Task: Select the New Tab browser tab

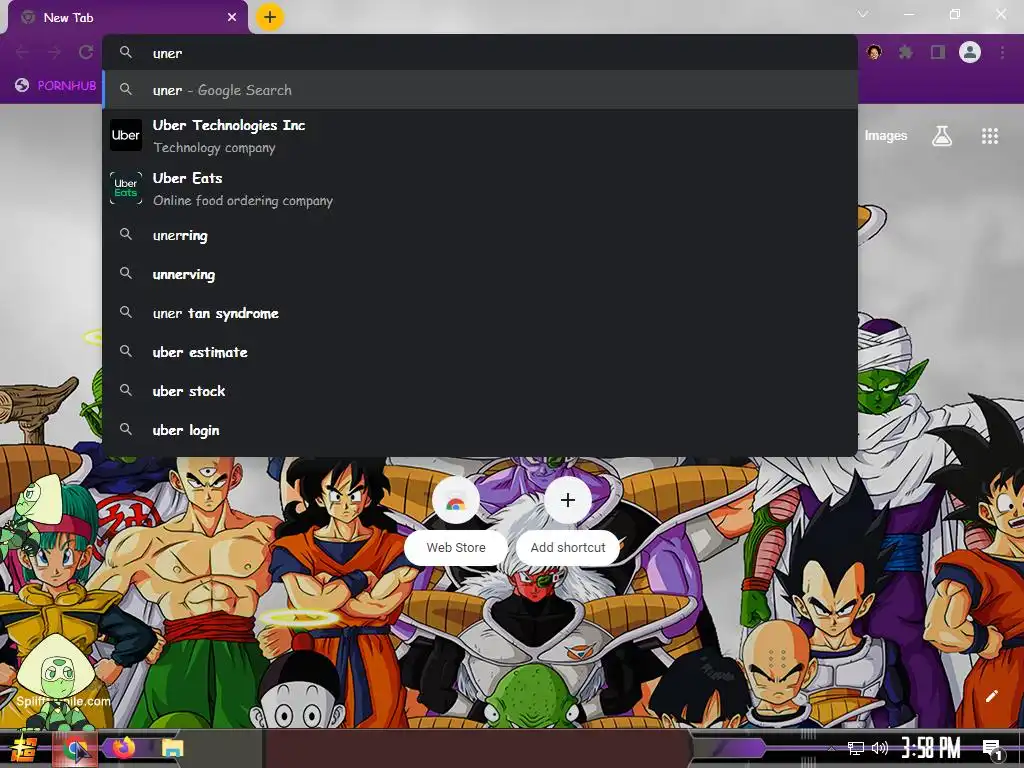Action: tap(128, 18)
